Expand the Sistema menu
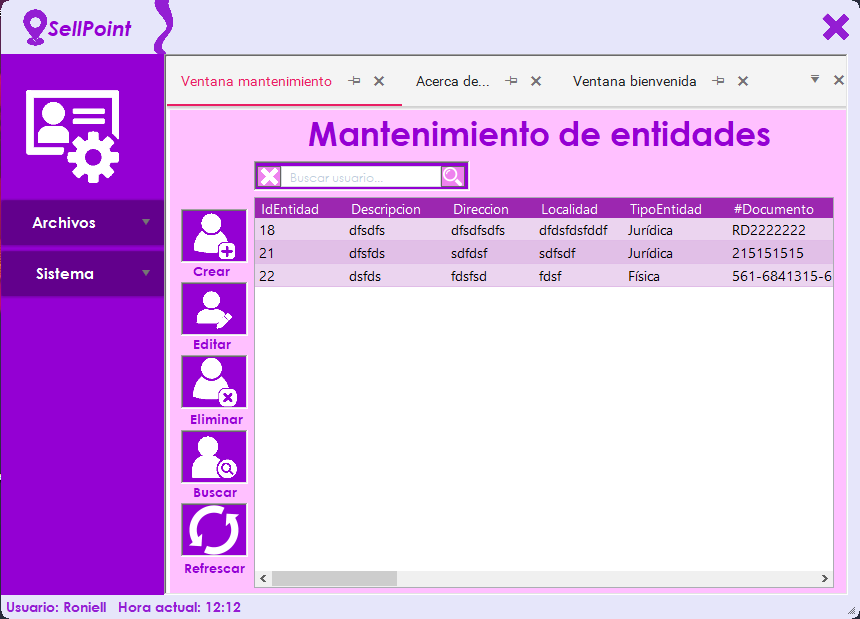 pyautogui.click(x=82, y=274)
